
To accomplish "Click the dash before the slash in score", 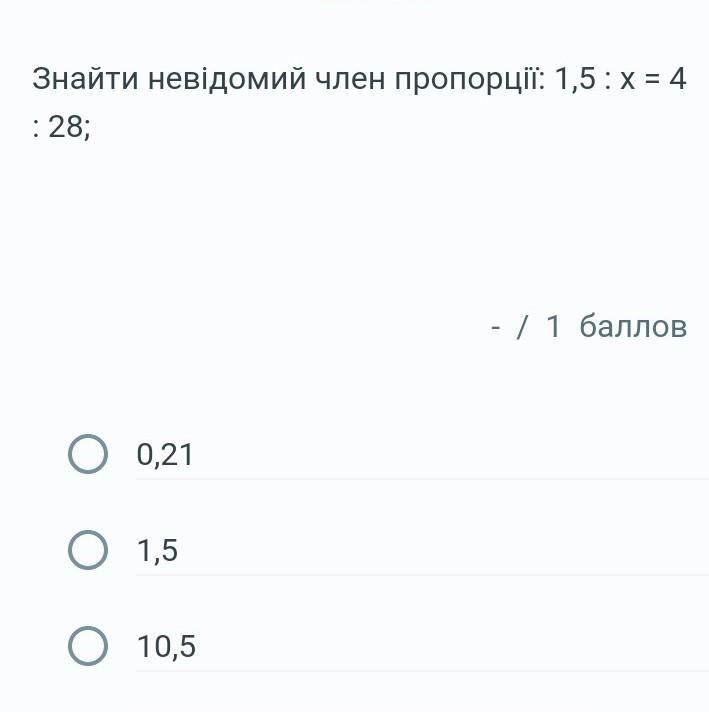I will 496,327.
